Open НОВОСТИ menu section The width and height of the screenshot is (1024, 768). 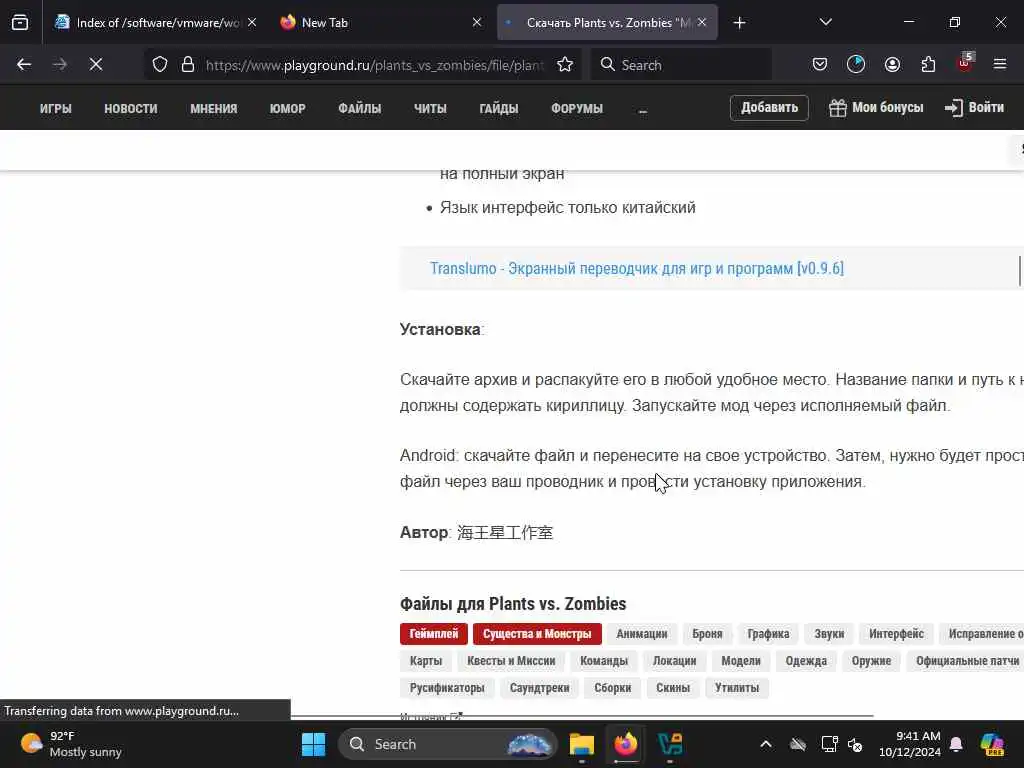tap(131, 108)
